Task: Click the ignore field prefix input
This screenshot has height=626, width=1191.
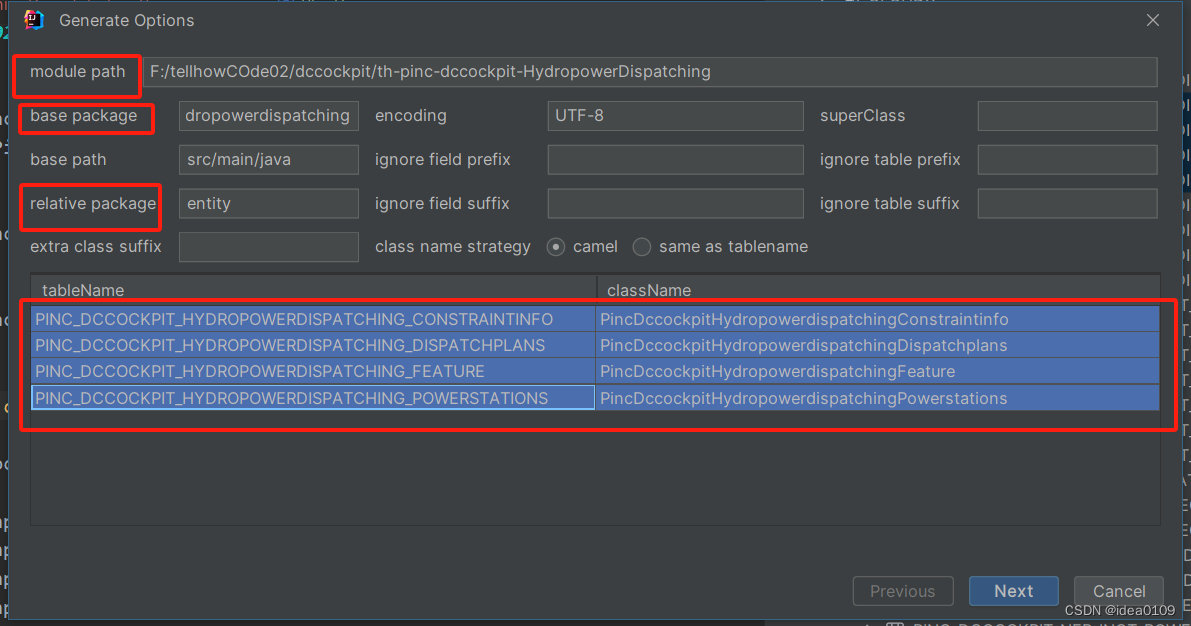Action: tap(675, 159)
